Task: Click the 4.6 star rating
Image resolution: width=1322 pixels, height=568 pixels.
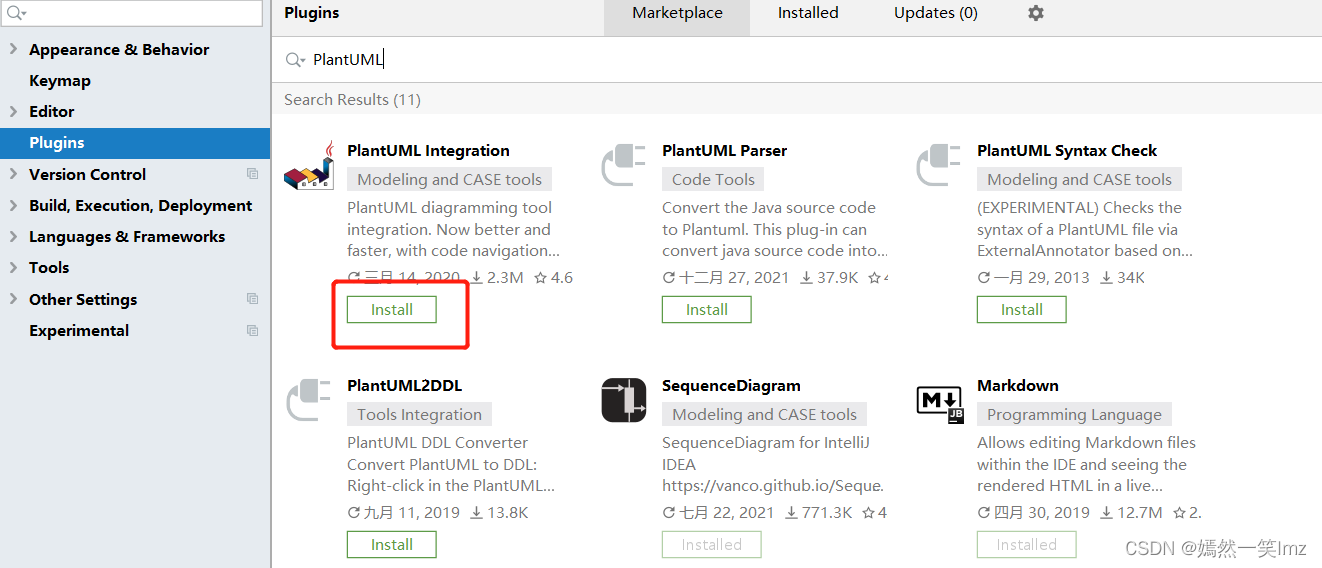Action: [553, 278]
